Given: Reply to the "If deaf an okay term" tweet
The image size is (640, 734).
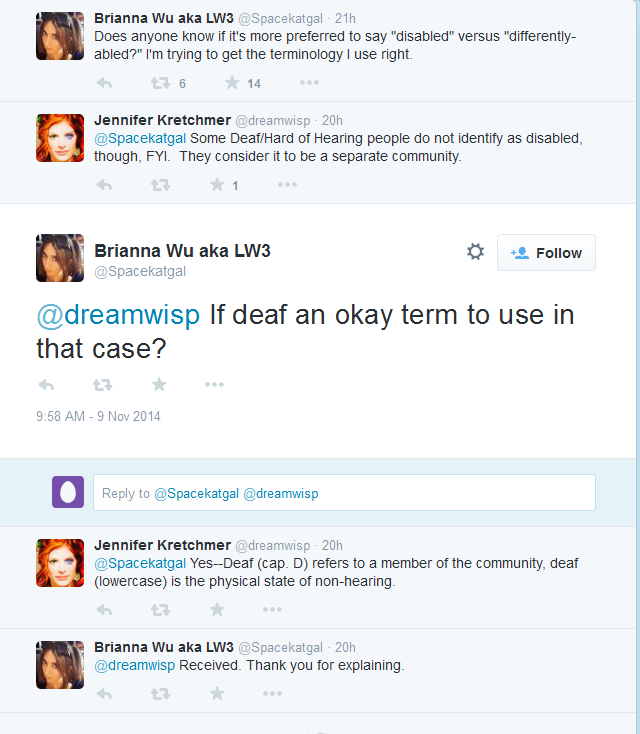Looking at the screenshot, I should (46, 385).
